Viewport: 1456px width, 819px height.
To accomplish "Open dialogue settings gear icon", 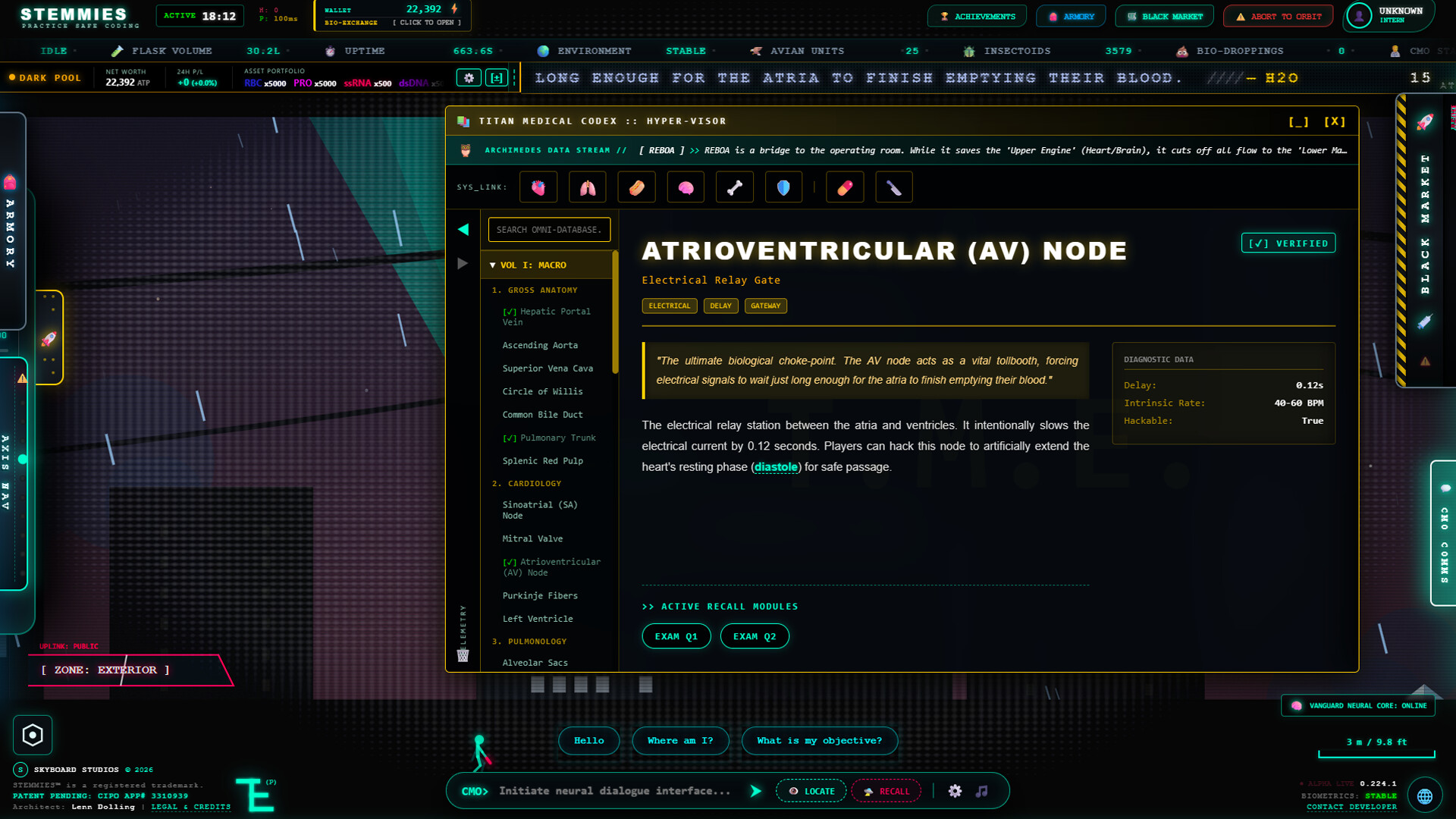I will pos(955,791).
